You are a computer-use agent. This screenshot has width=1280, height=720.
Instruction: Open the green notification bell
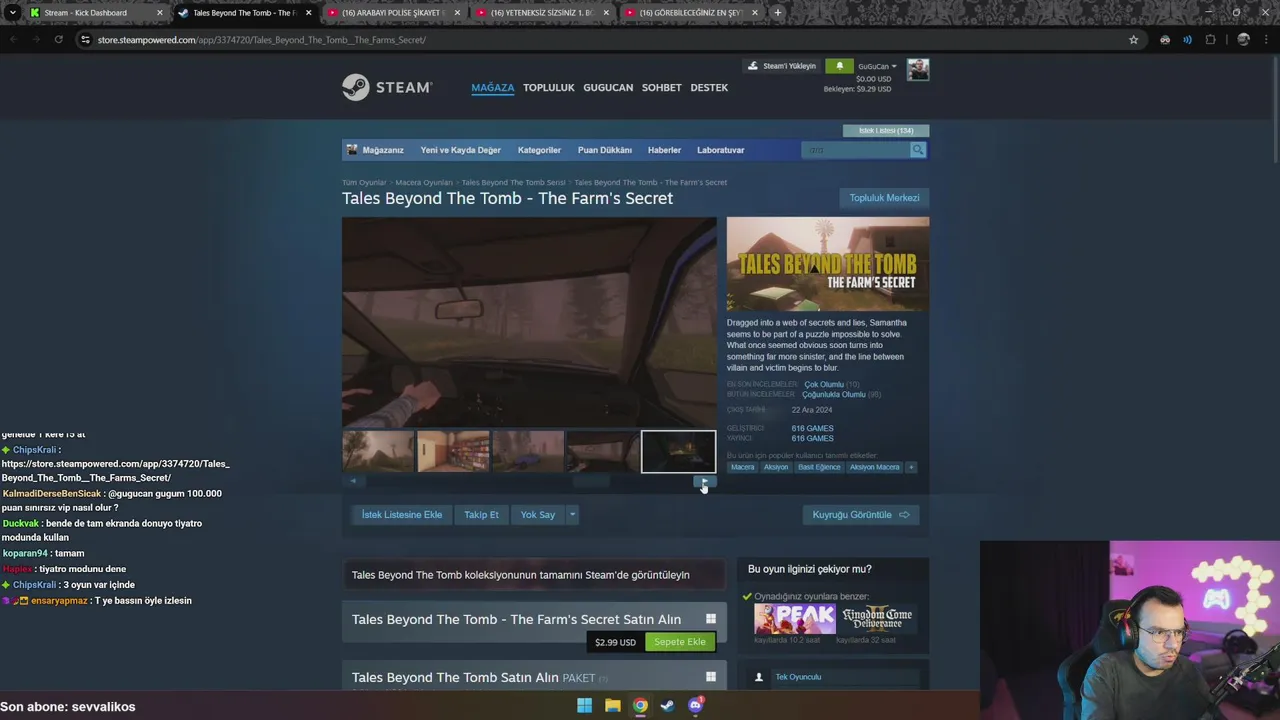pyautogui.click(x=840, y=66)
